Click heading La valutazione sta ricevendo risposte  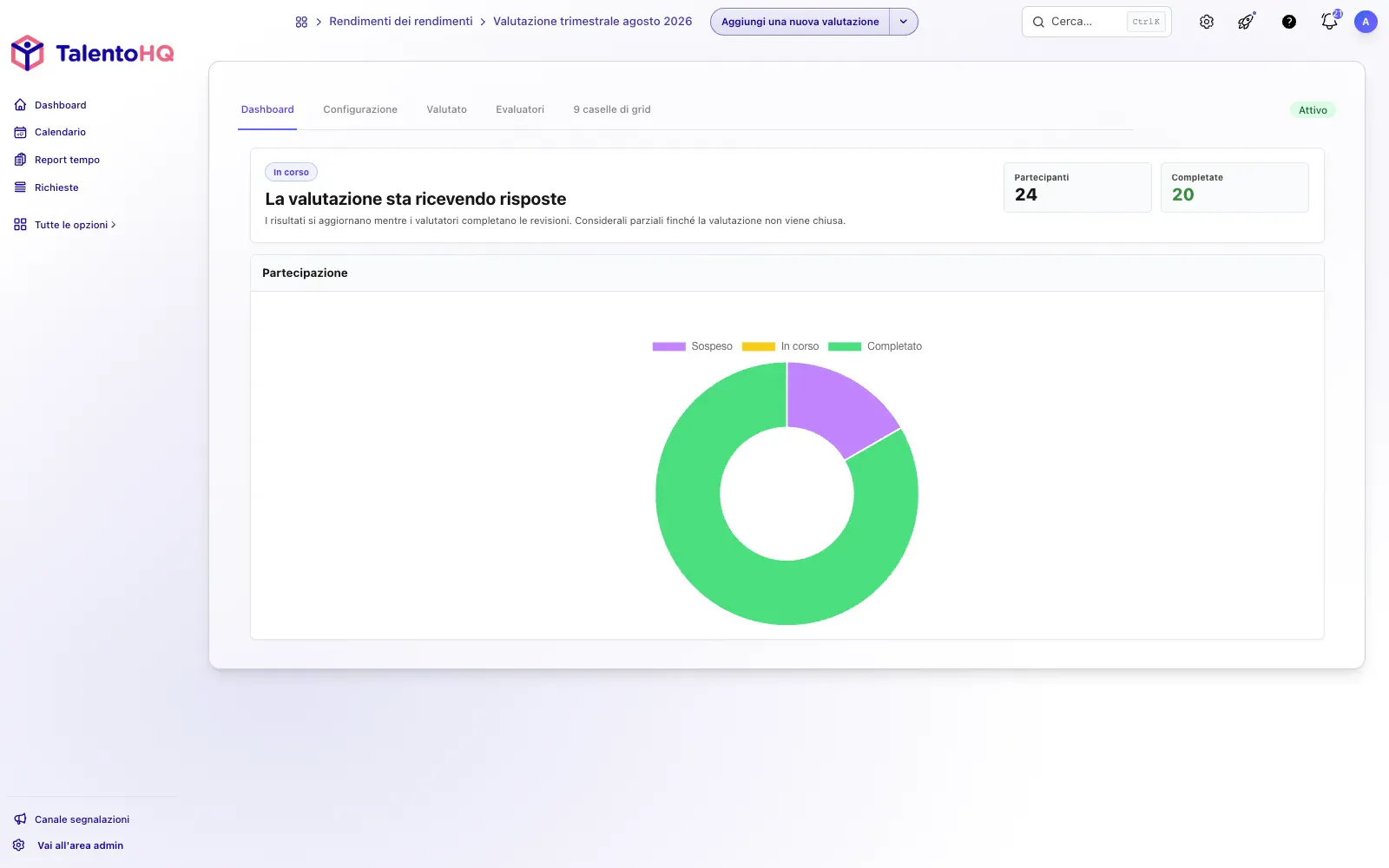pyautogui.click(x=416, y=199)
